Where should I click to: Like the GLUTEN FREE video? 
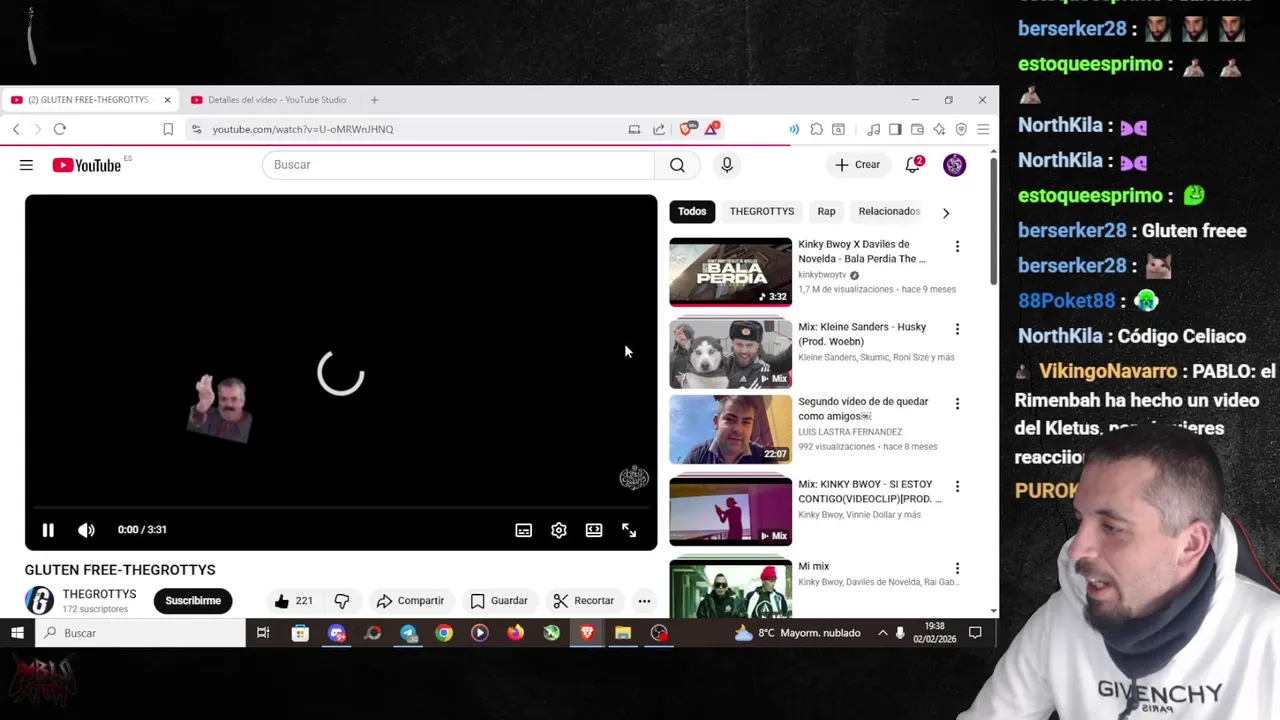293,601
